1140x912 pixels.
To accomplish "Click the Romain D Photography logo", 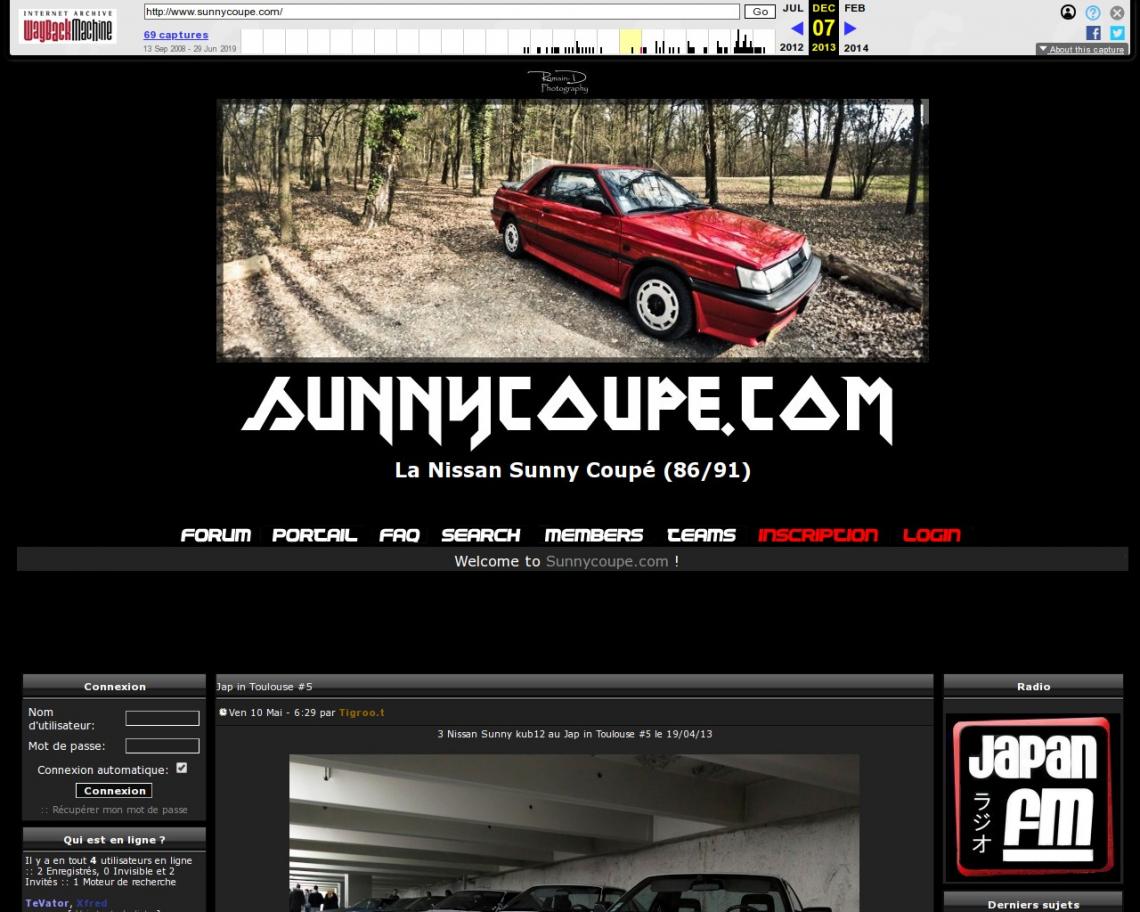I will tap(558, 81).
